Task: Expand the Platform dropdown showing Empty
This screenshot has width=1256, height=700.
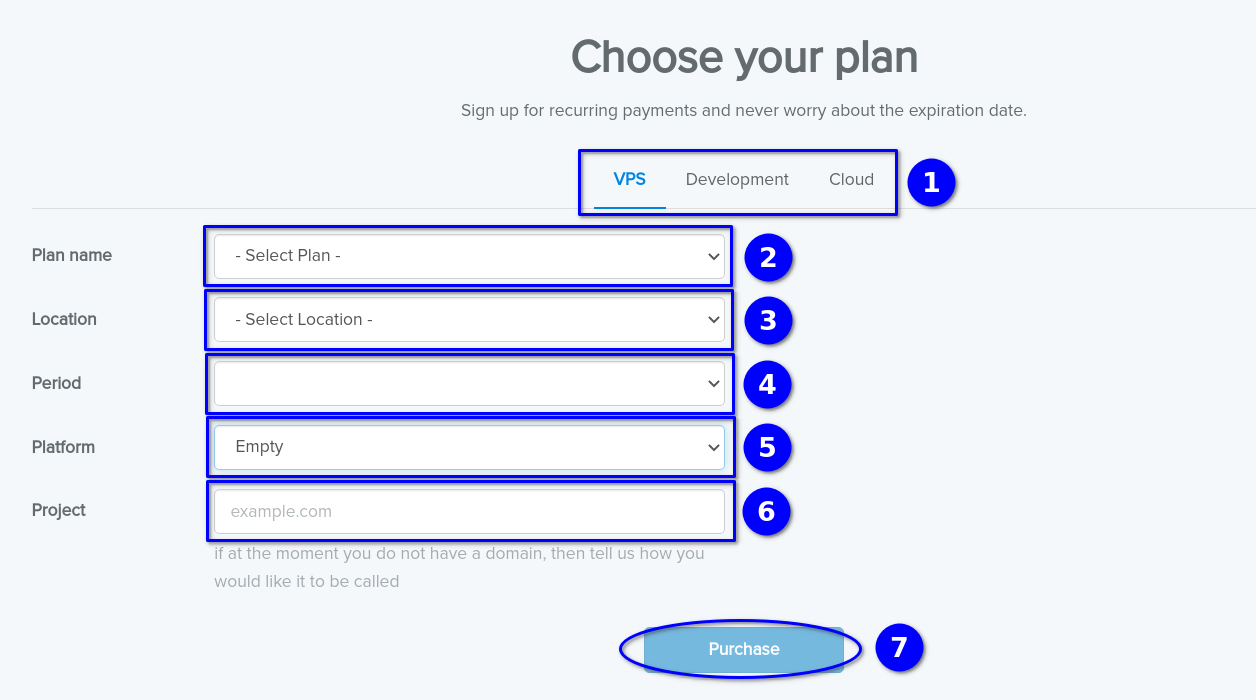Action: pos(469,447)
